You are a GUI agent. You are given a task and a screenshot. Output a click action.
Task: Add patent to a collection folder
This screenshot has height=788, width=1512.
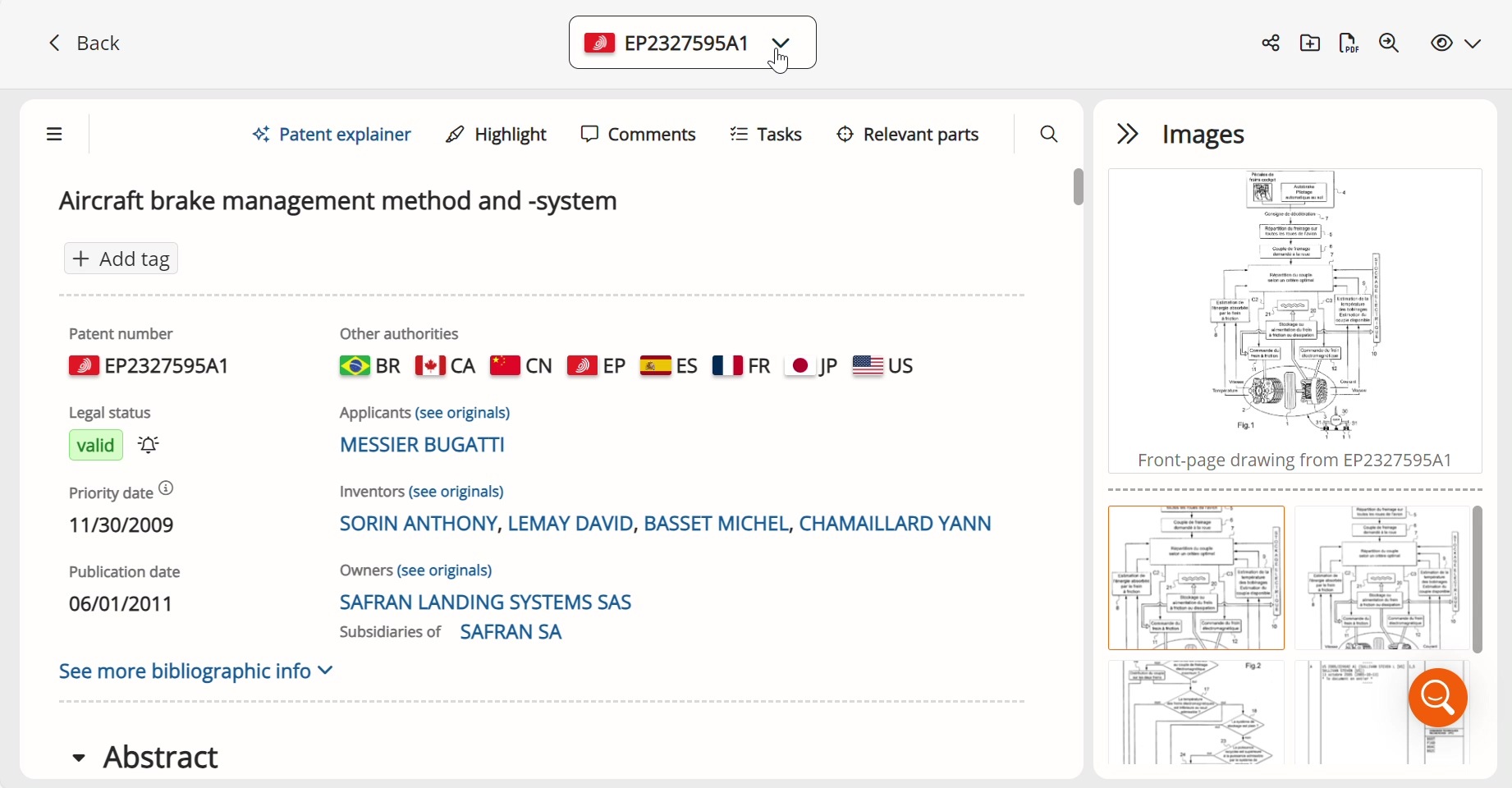click(1309, 43)
